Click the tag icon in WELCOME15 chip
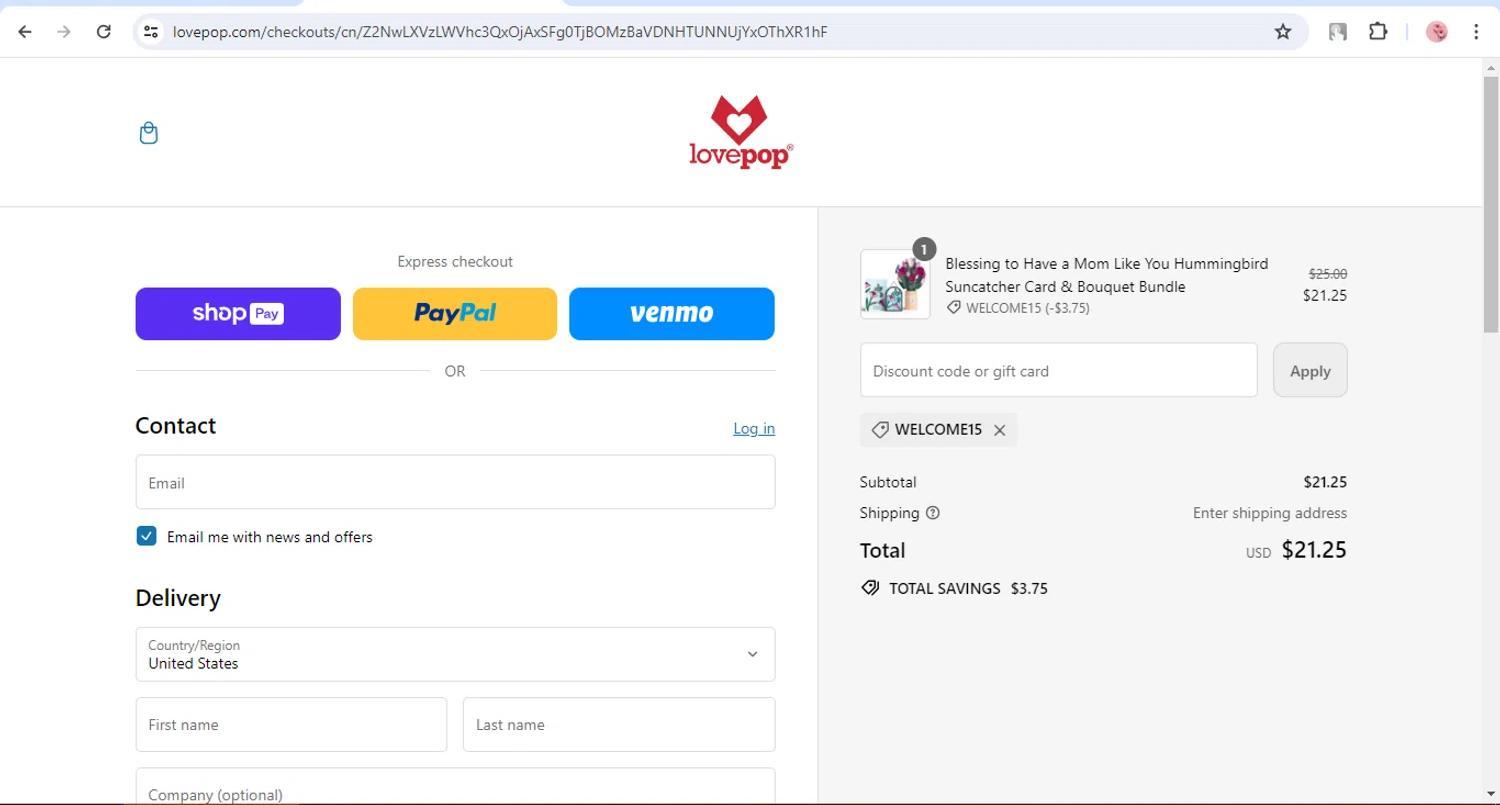Image resolution: width=1500 pixels, height=805 pixels. 880,430
